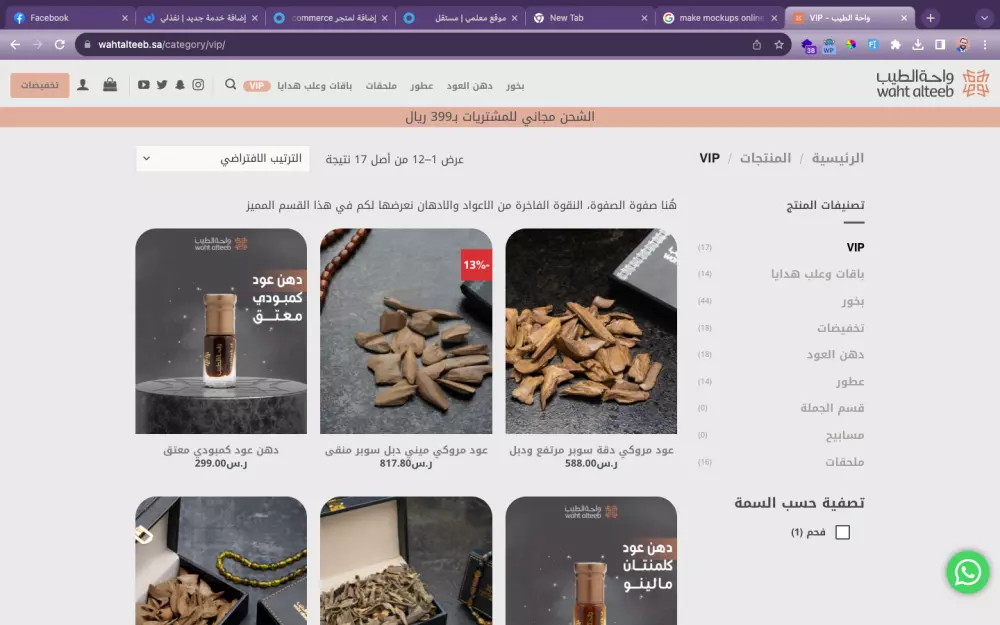
Task: Check the فحم attribute filter checkbox
Action: [843, 532]
